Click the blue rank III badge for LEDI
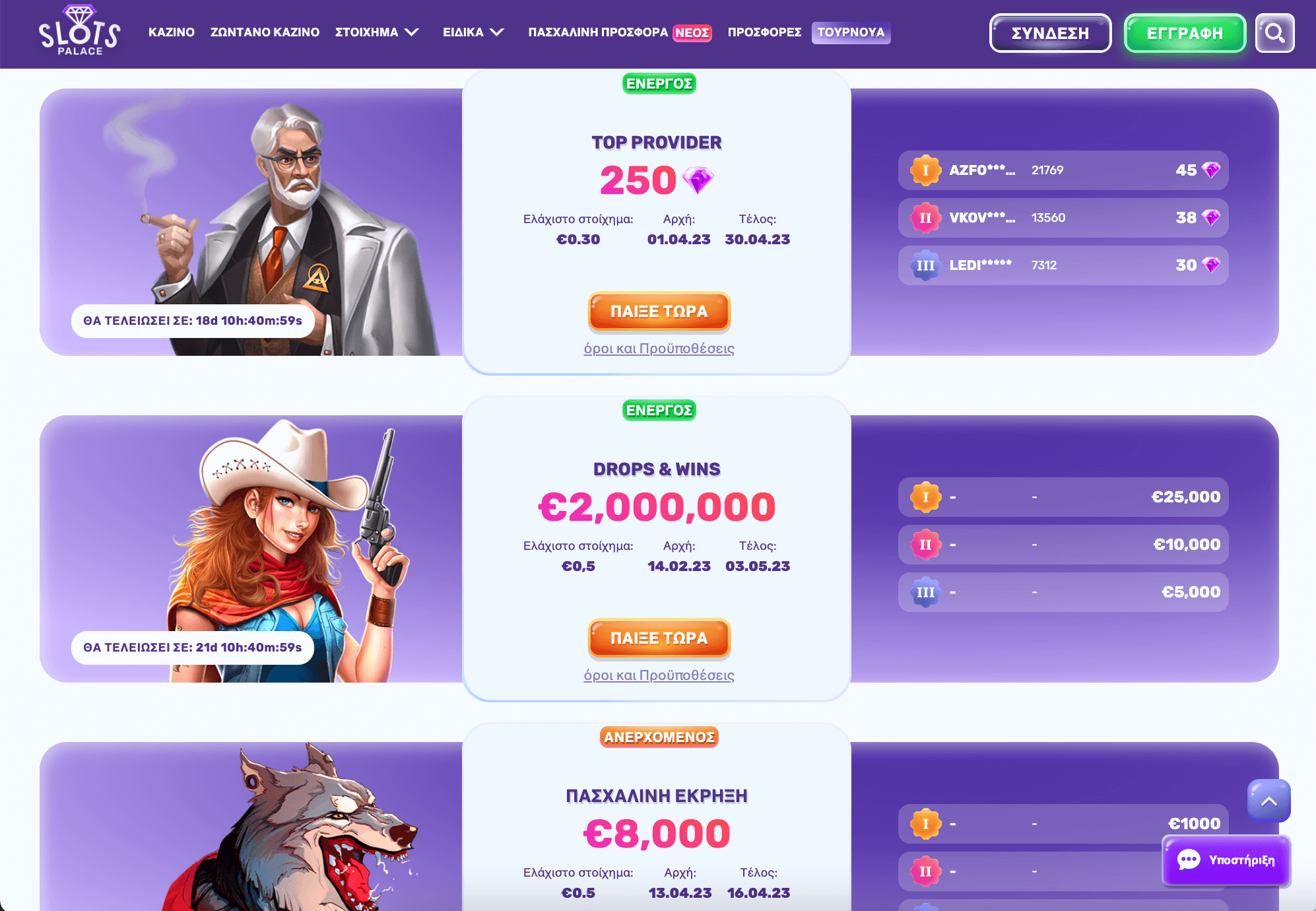1316x911 pixels. click(x=925, y=265)
